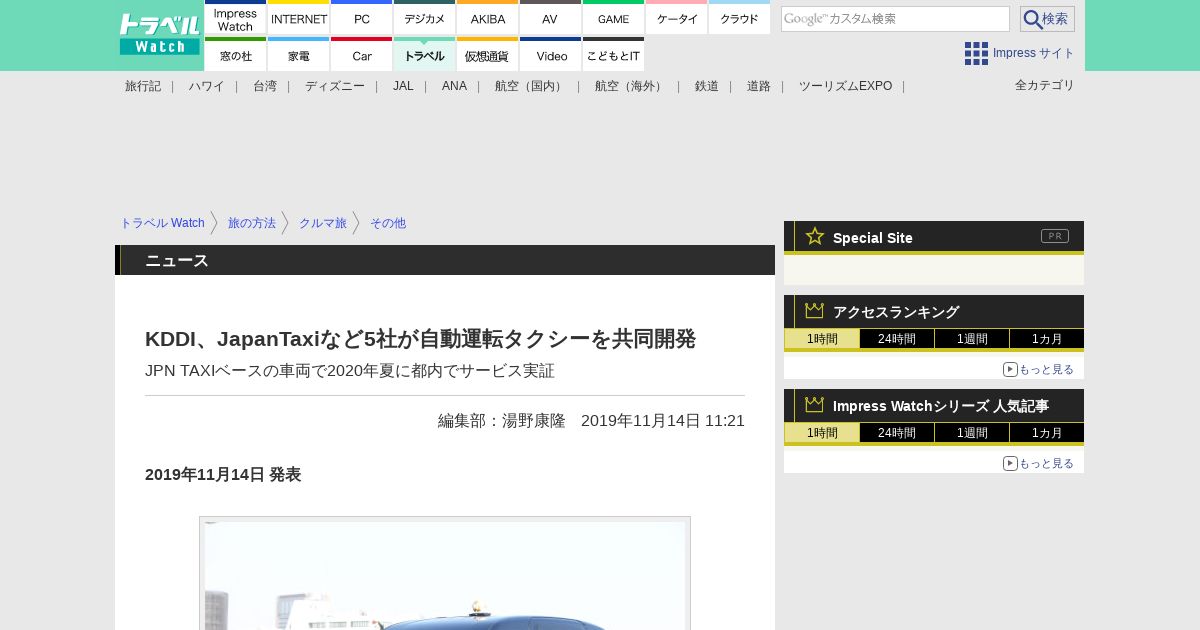Screen dimensions: 1200x630
Task: Open the 仮想通貨 Watch site tab
Action: tap(488, 55)
